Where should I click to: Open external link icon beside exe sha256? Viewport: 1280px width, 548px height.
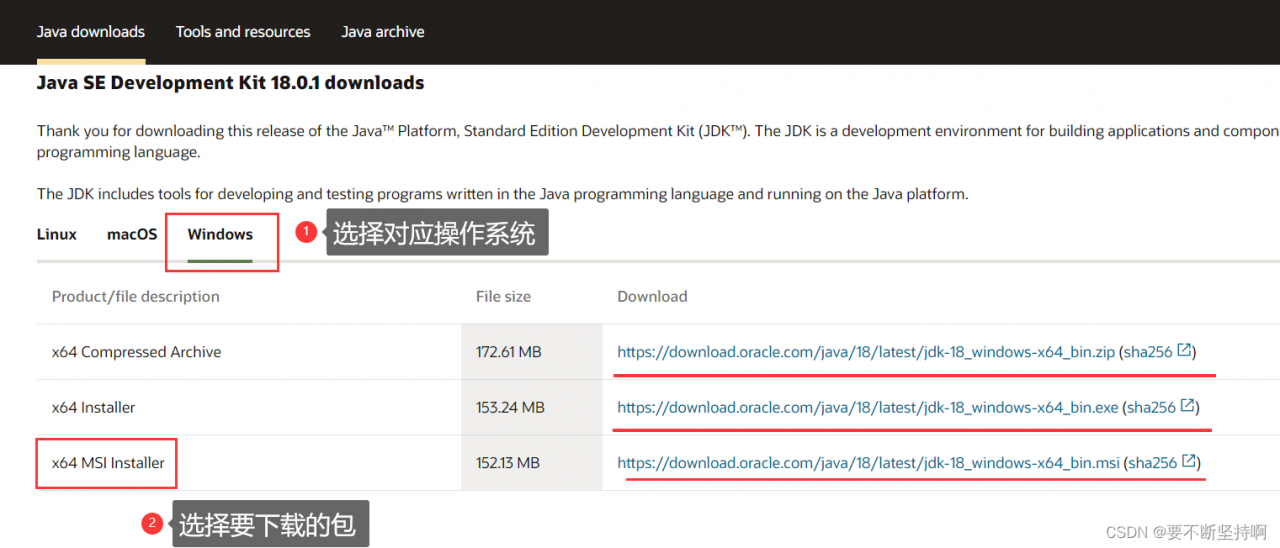coord(1188,406)
